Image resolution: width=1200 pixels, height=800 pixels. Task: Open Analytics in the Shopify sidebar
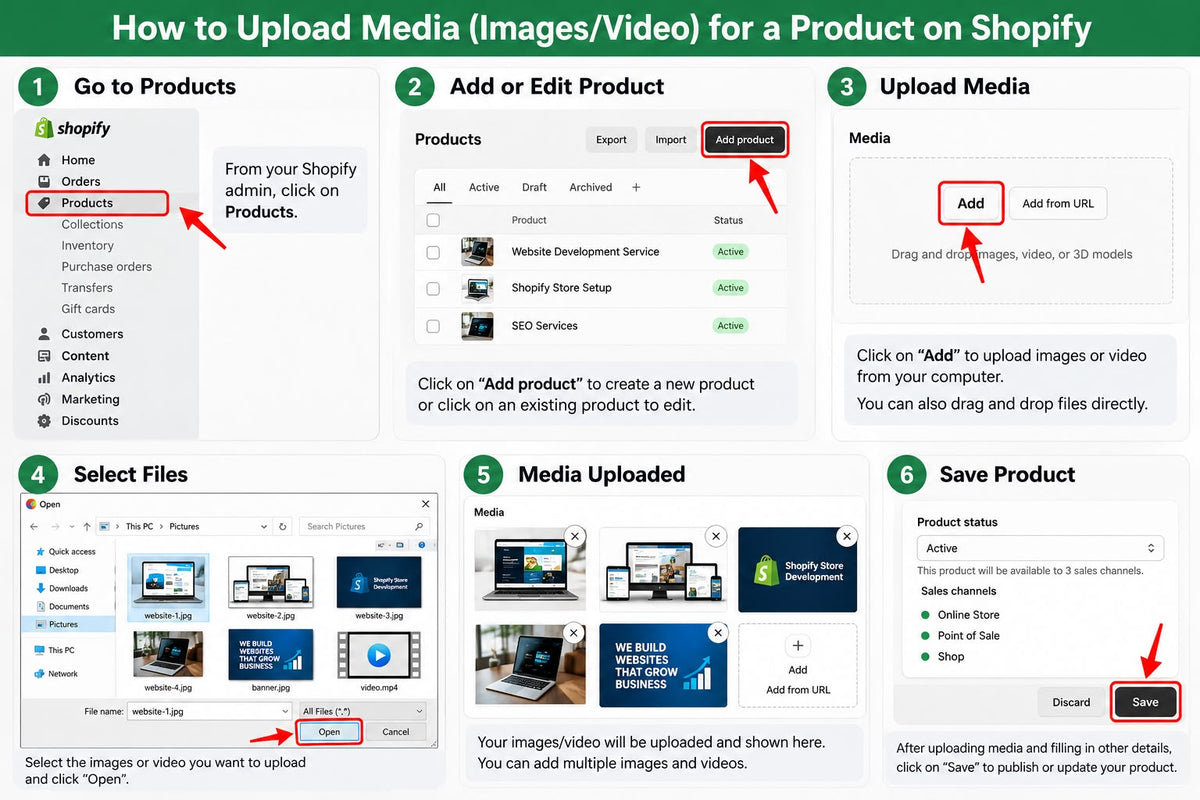76,378
